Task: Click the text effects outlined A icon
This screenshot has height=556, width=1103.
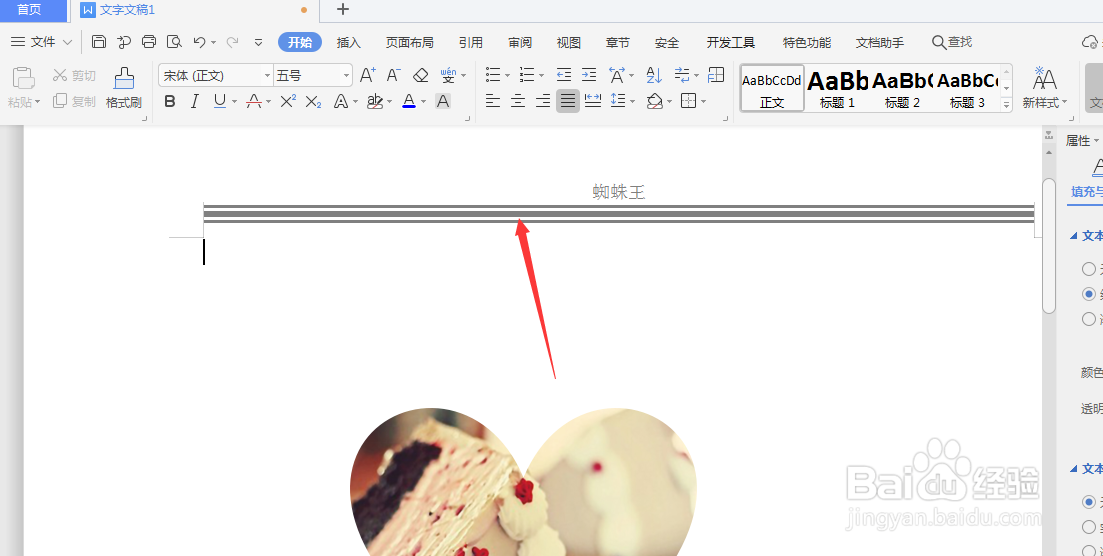Action: coord(341,101)
